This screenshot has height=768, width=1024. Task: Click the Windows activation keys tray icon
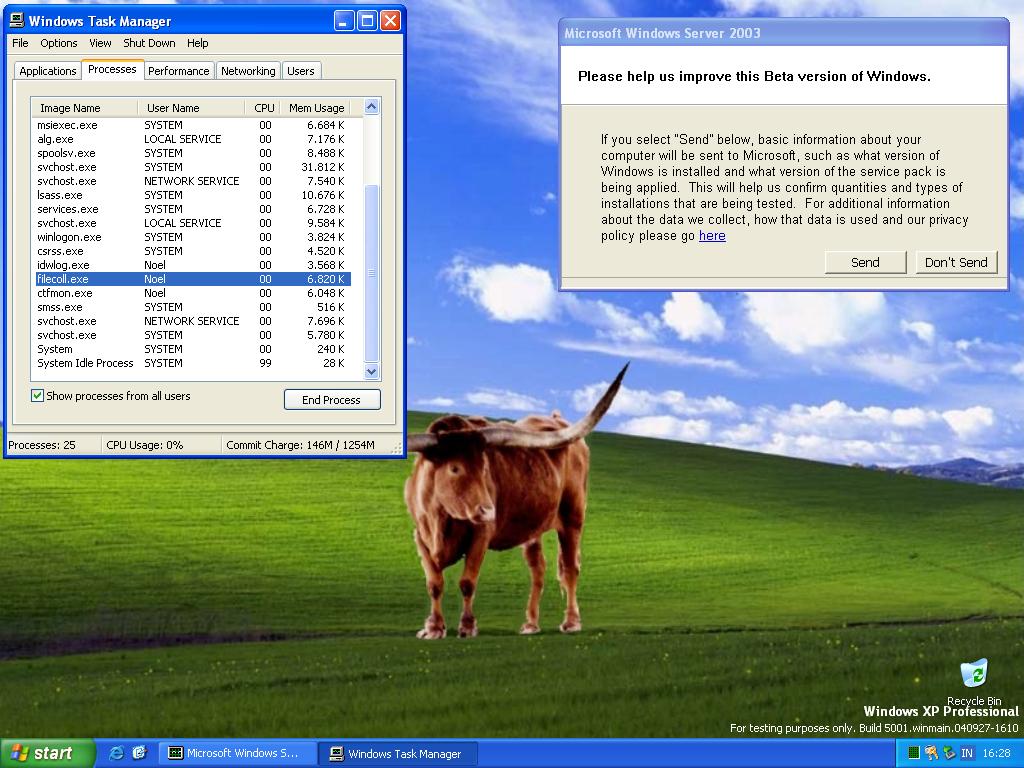pos(931,753)
